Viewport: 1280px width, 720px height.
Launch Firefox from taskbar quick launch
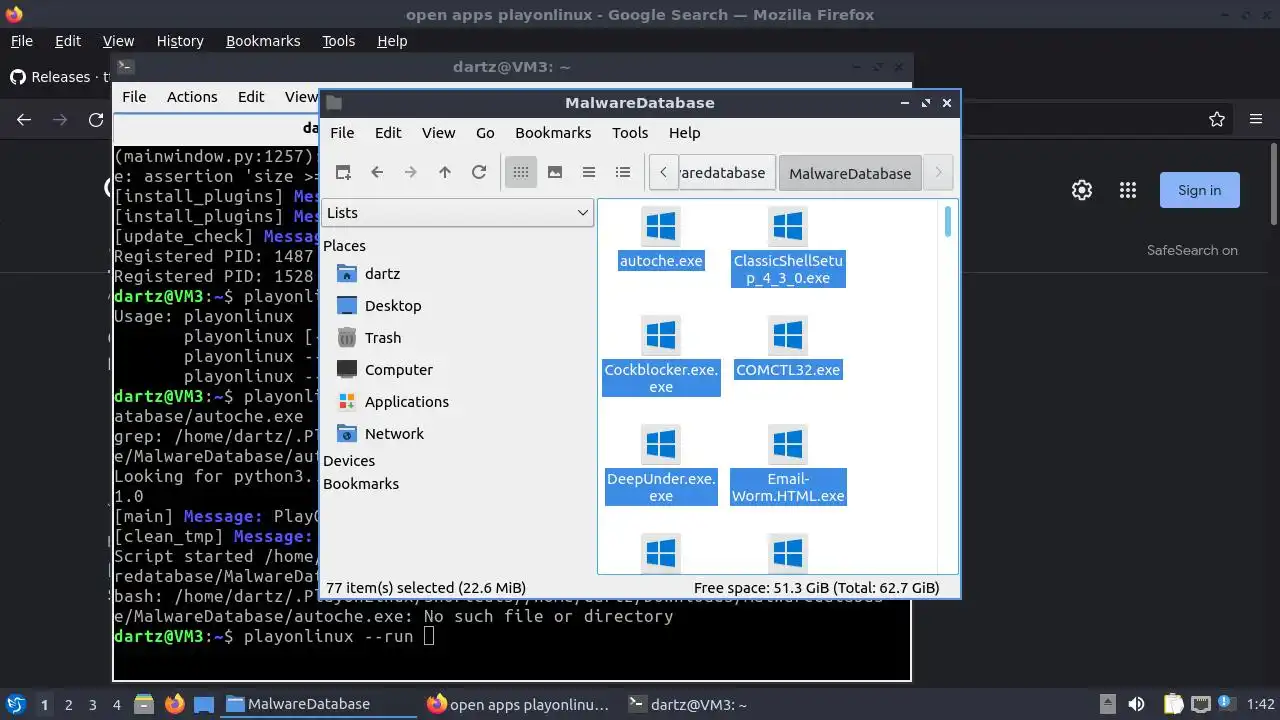174,704
